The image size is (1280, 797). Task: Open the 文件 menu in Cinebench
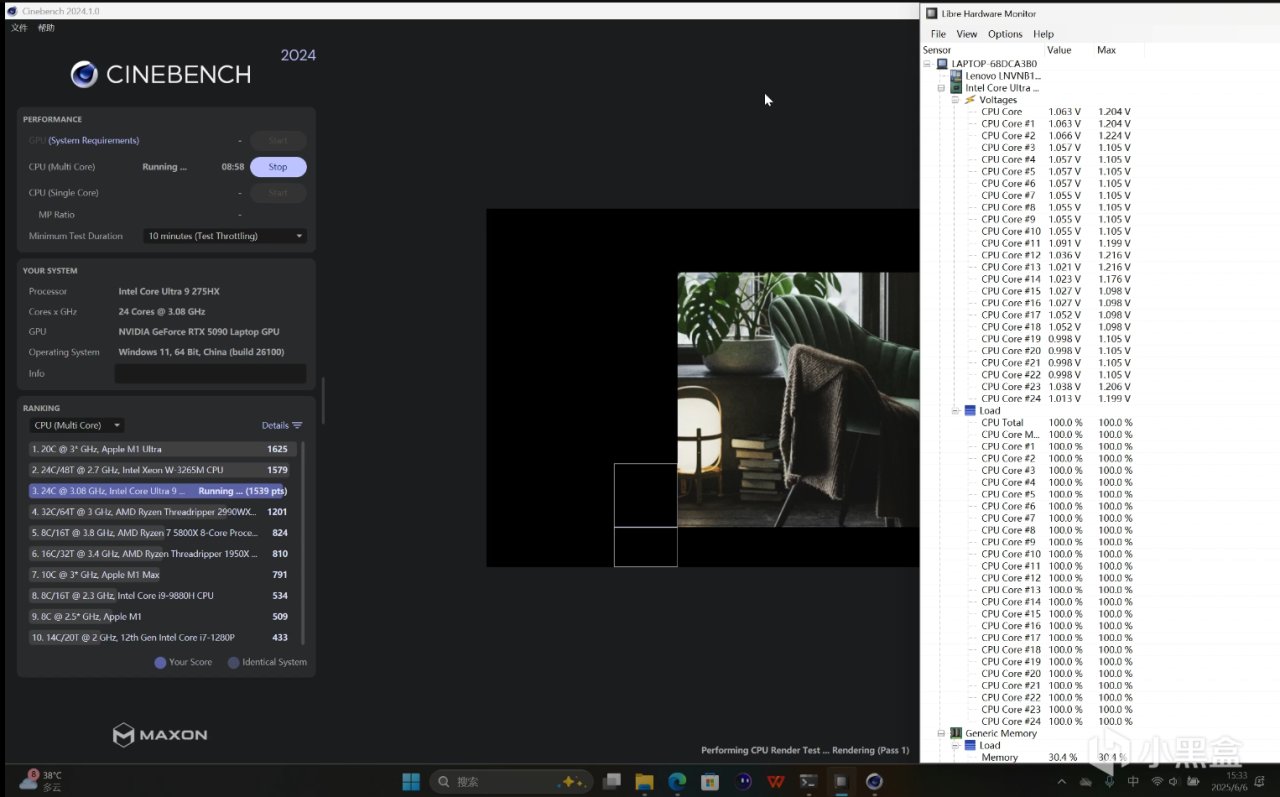pos(19,28)
